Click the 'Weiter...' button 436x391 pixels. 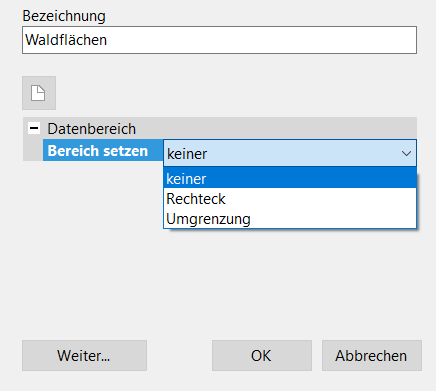coord(84,355)
